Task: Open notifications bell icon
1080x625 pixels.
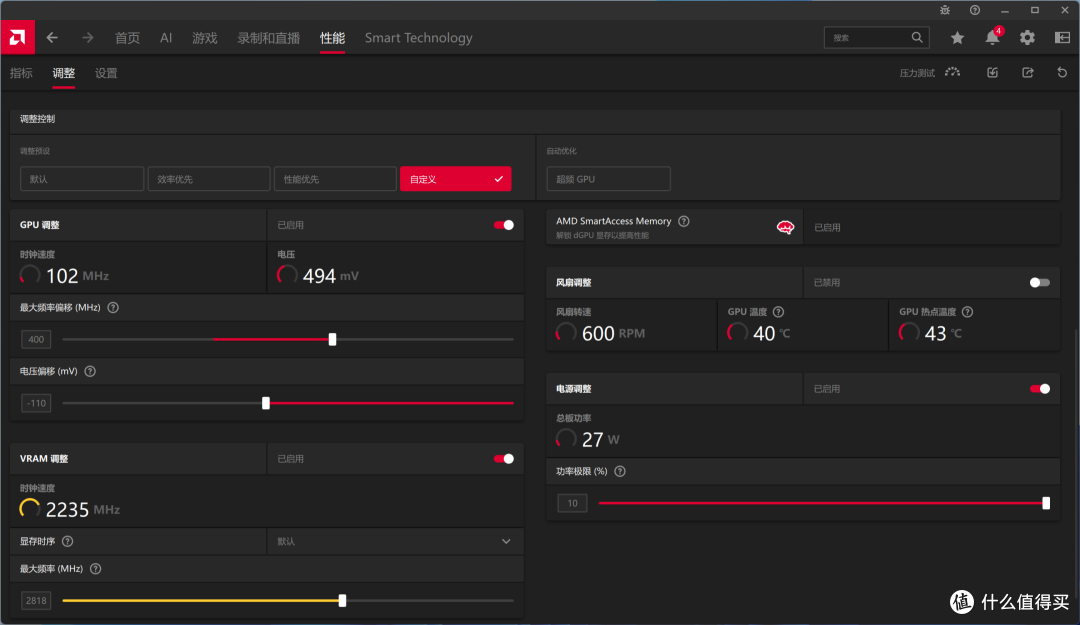Action: point(993,37)
